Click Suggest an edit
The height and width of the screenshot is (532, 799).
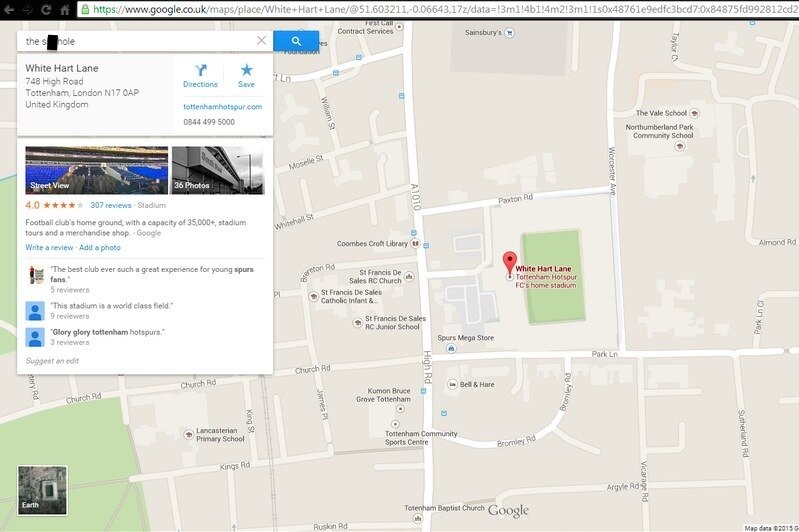point(52,361)
